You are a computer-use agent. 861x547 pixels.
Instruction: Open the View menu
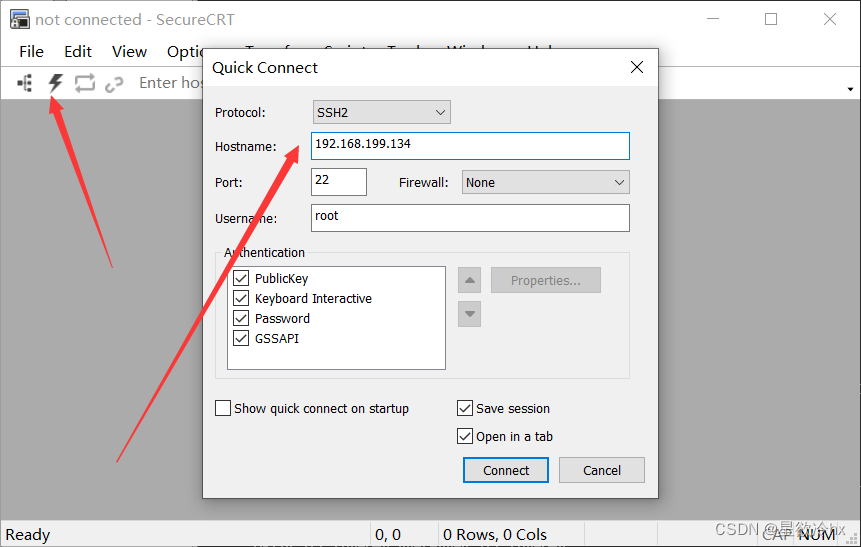[129, 52]
